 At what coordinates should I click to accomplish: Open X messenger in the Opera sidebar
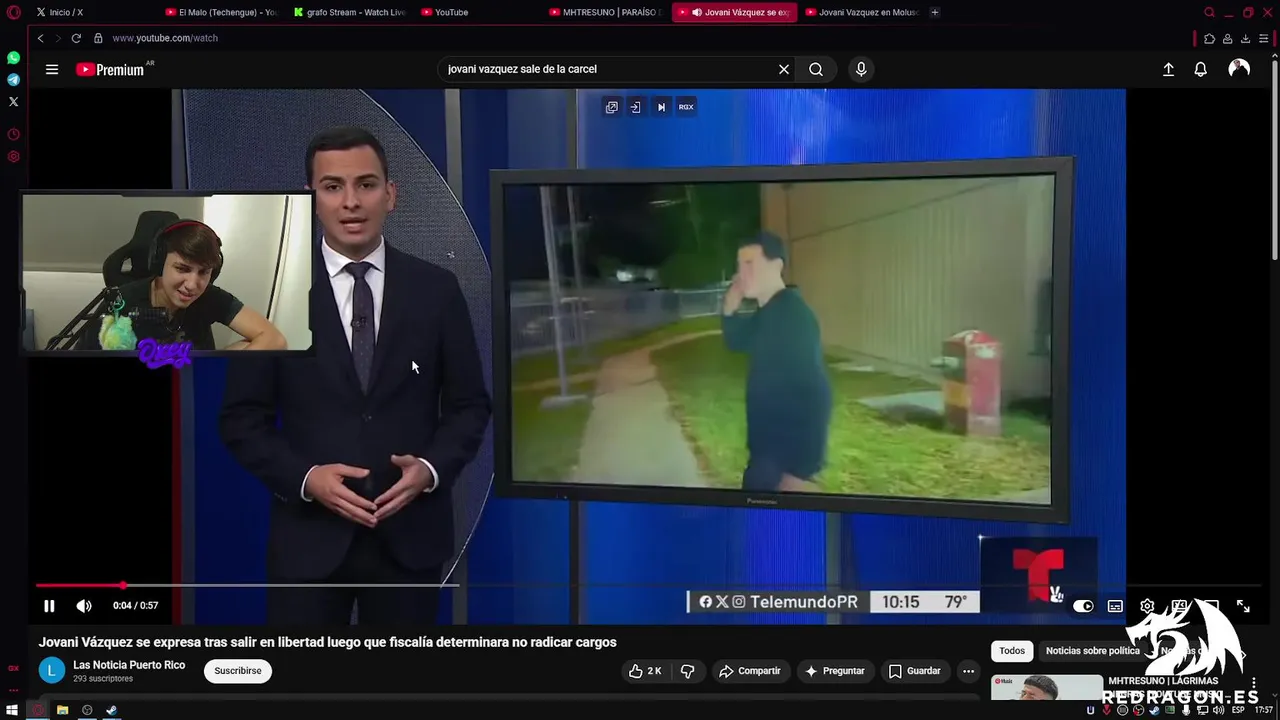[13, 102]
